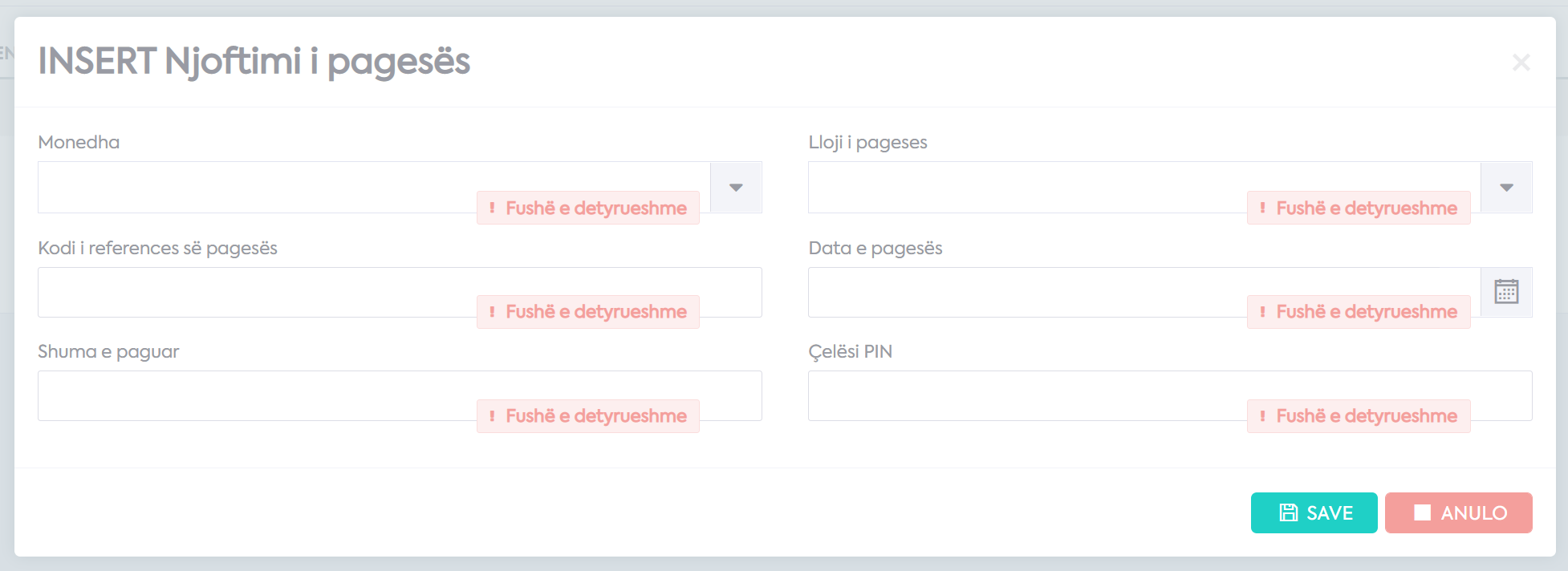This screenshot has width=1568, height=571.
Task: Click the Kodi i references required-field warning
Action: [587, 311]
